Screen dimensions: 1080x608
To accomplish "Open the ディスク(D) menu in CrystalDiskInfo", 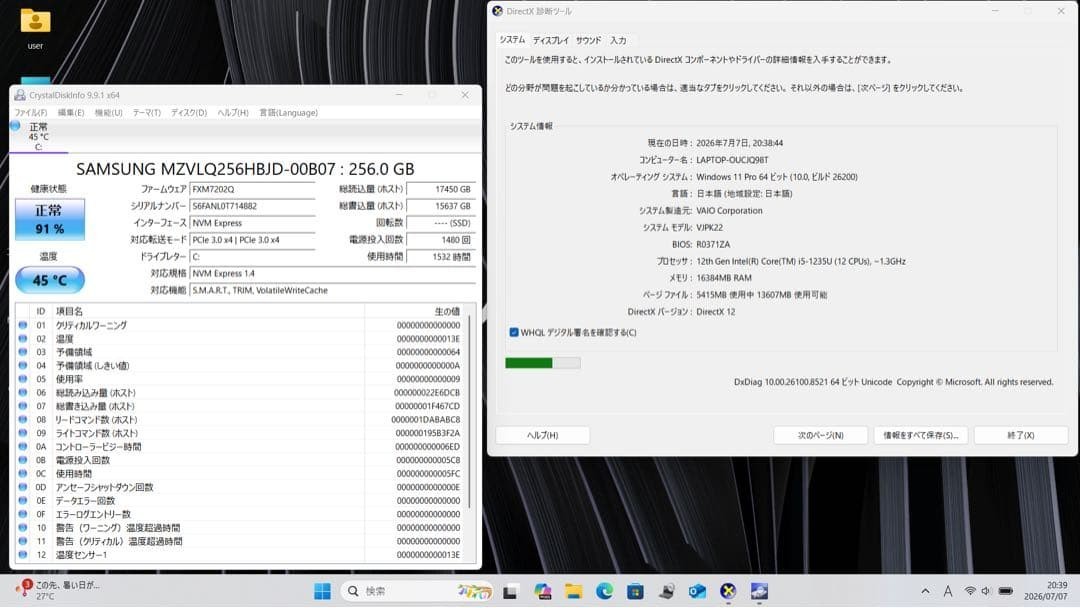I will [x=189, y=112].
